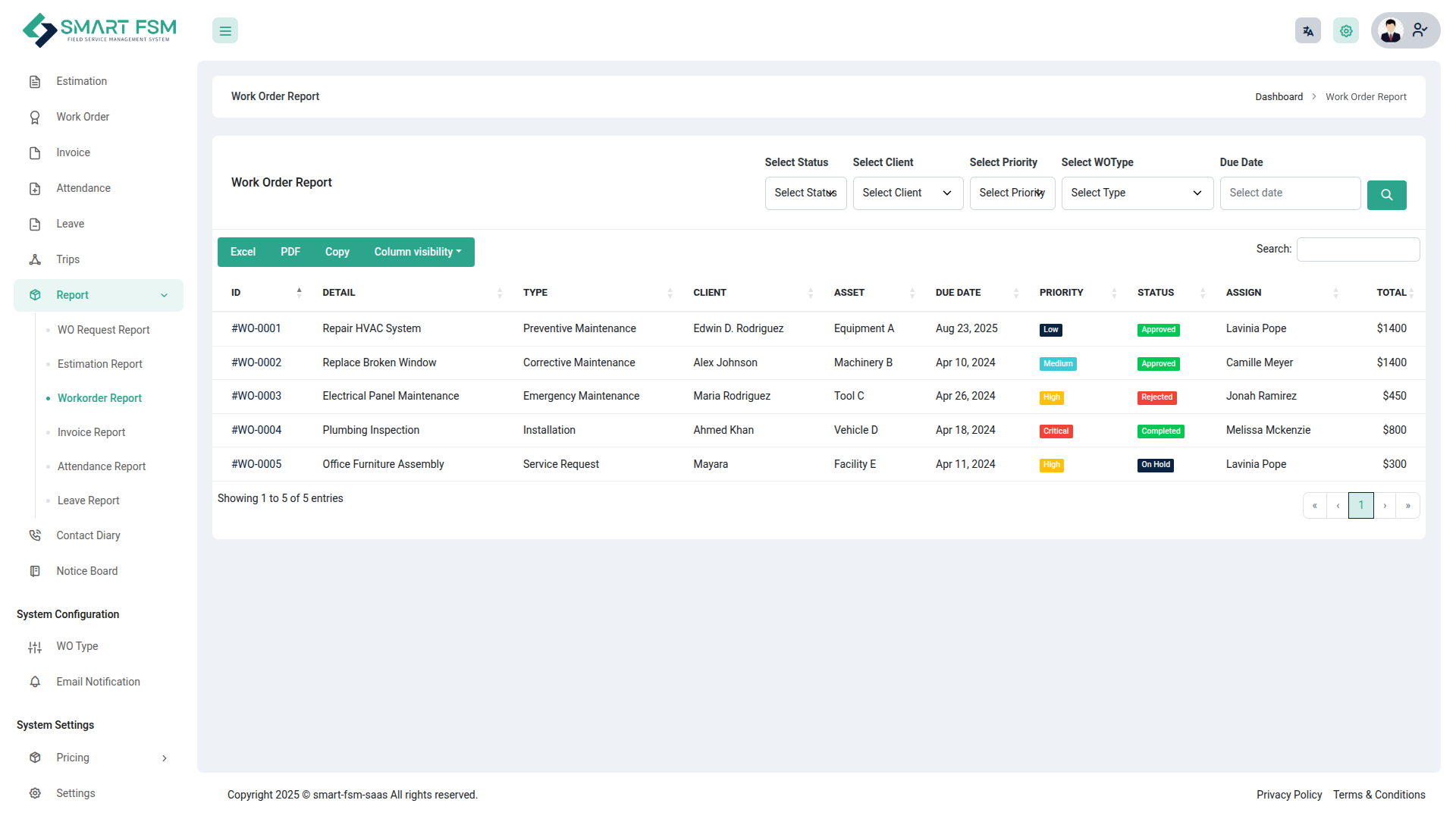The image size is (1456, 819).
Task: Click the Email Notification bell icon
Action: [35, 682]
